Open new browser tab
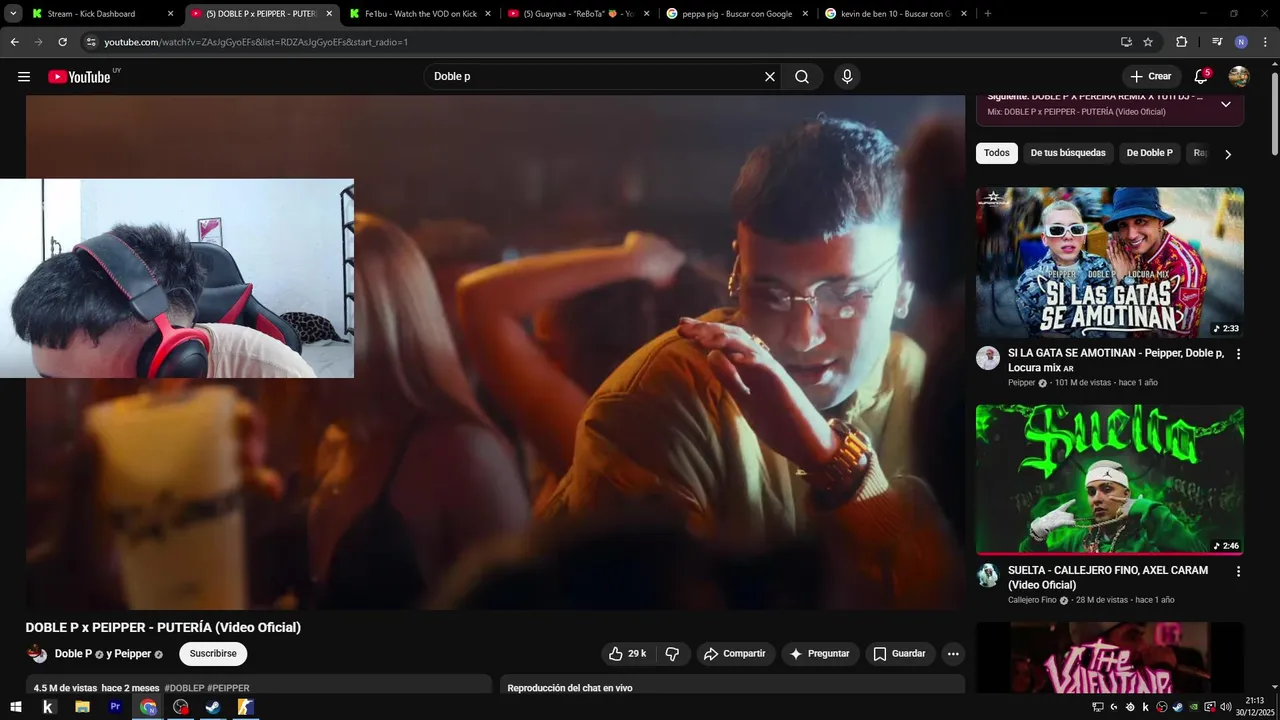This screenshot has width=1280, height=720. click(988, 14)
